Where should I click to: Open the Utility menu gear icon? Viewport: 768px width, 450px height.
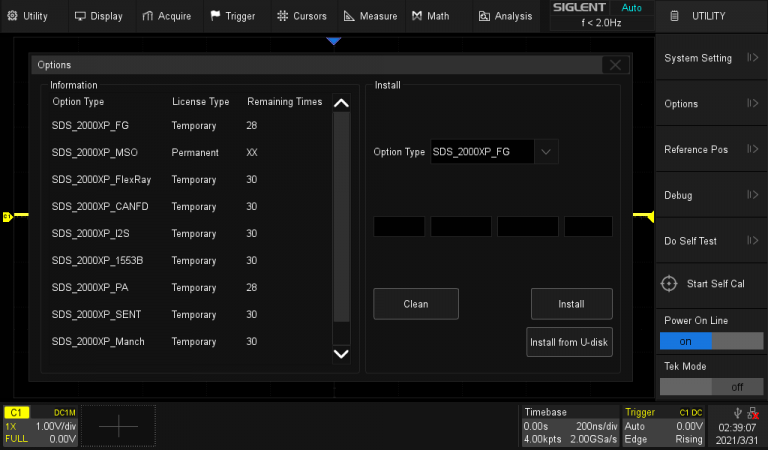pos(12,16)
